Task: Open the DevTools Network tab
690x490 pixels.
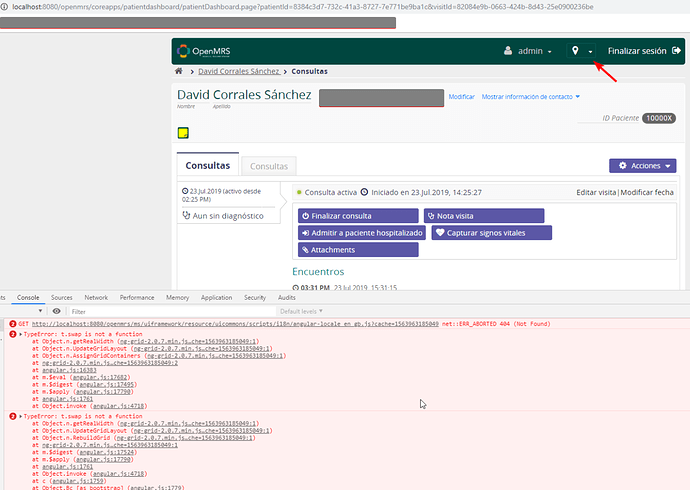Action: tap(96, 297)
